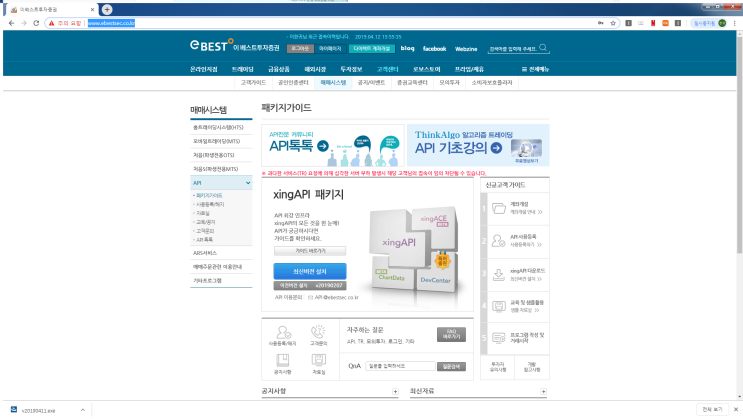
Task: Click the key icon in address bar
Action: 600,23
